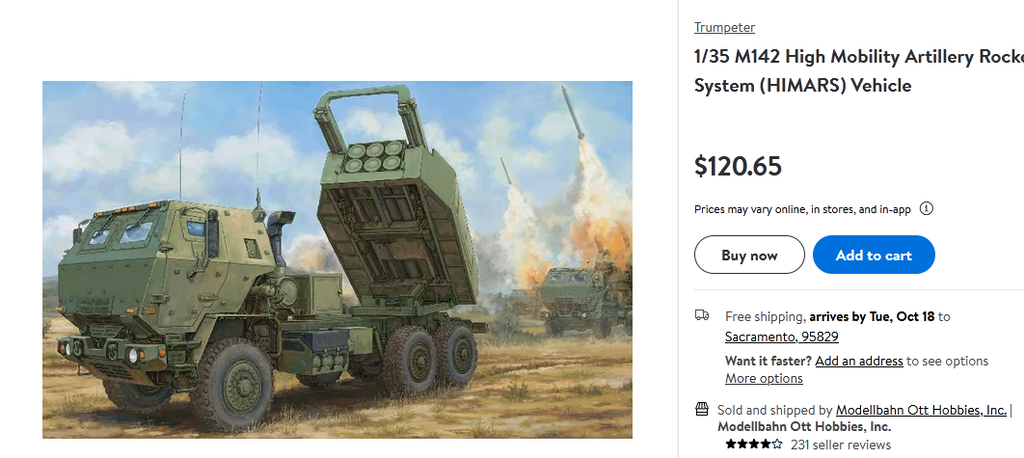Add the HIMARS model to cart

coord(873,255)
